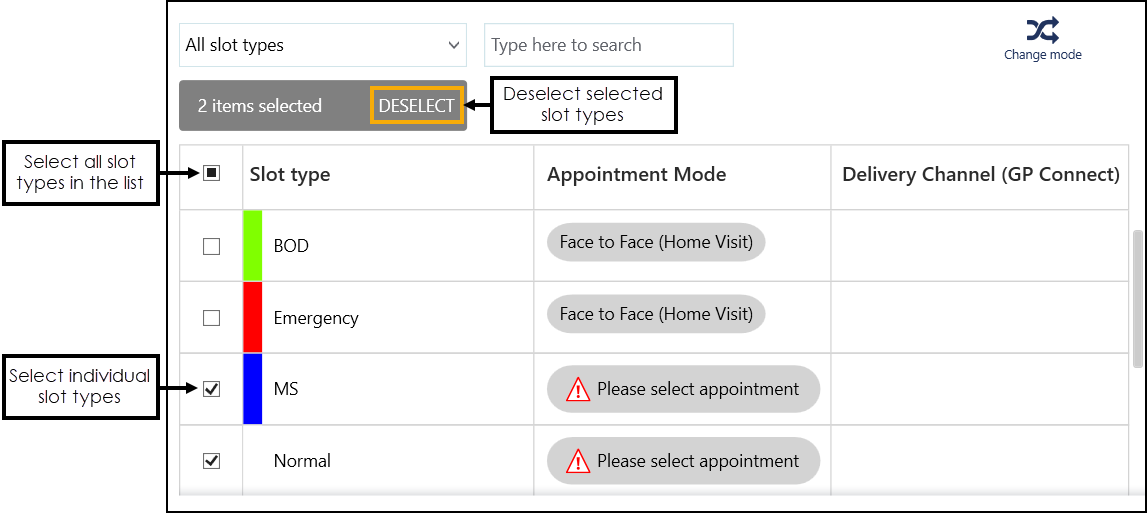Uncheck the MS slot type checkbox
The image size is (1147, 513).
pos(211,389)
